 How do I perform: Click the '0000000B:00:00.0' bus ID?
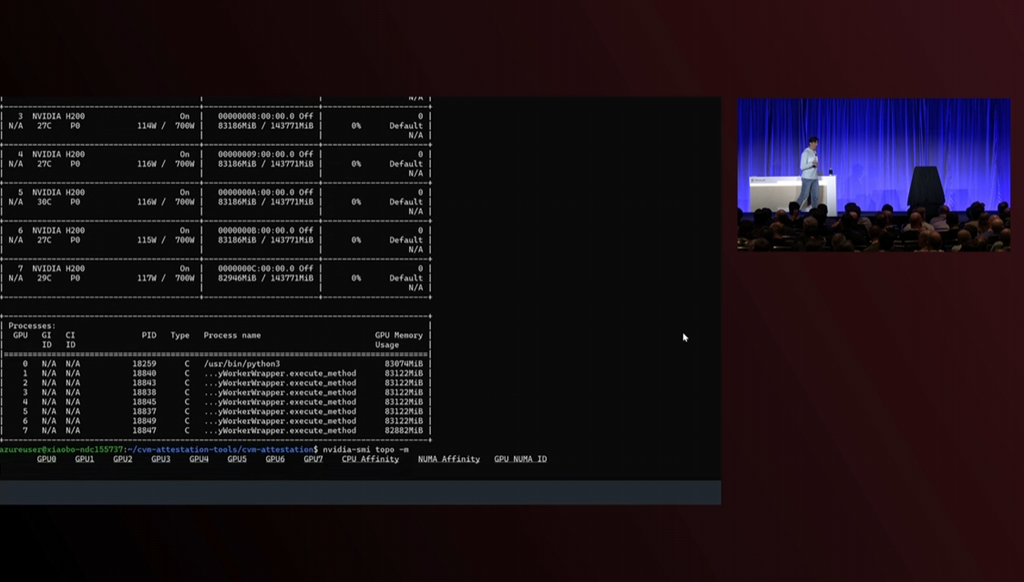[256, 231]
